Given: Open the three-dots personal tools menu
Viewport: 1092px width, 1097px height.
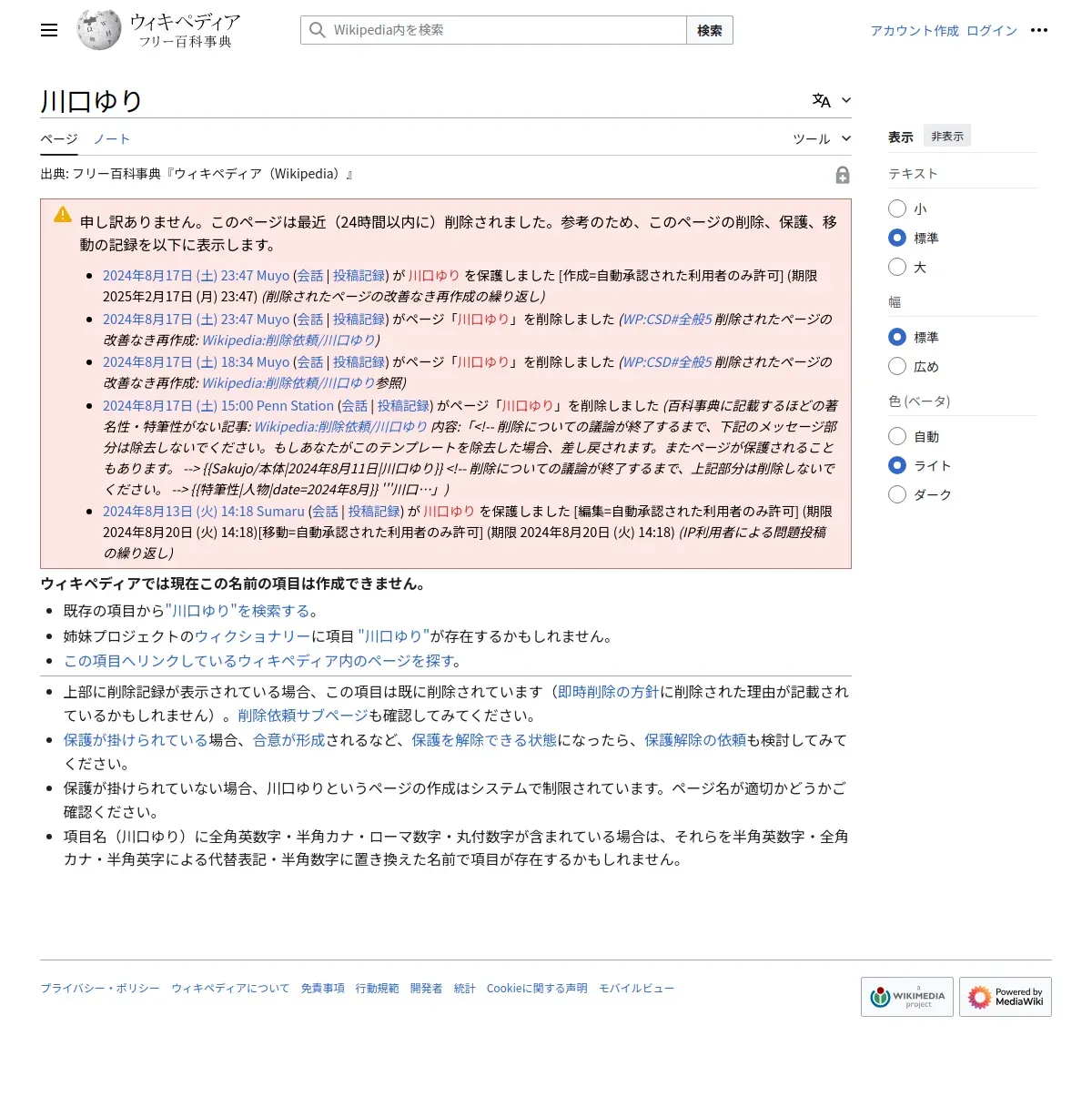Looking at the screenshot, I should coord(1039,30).
